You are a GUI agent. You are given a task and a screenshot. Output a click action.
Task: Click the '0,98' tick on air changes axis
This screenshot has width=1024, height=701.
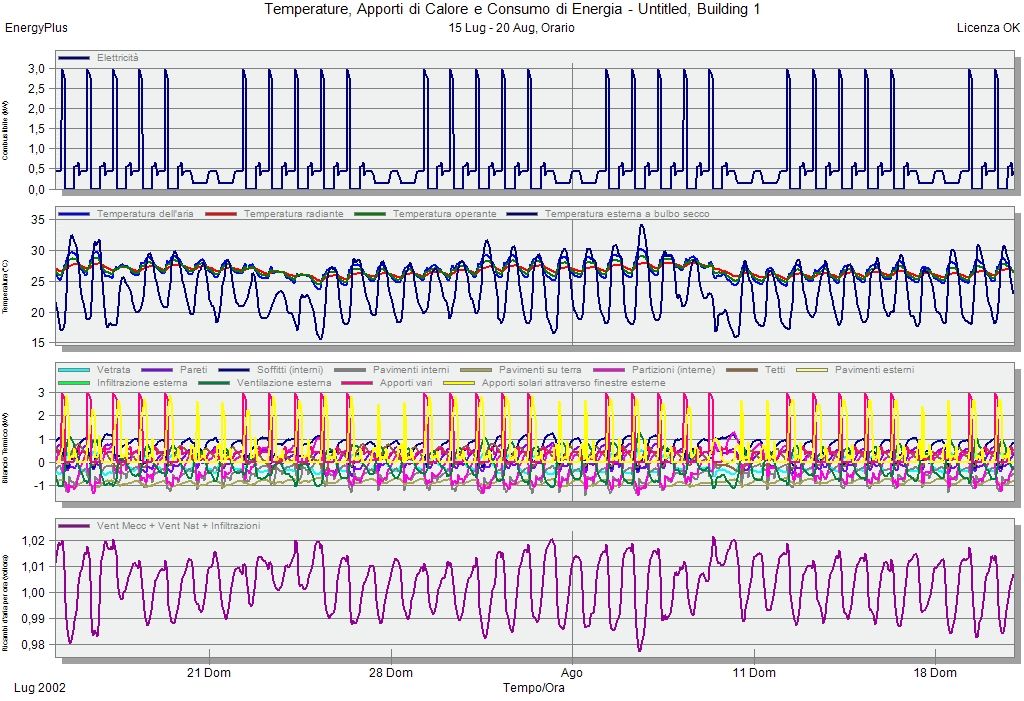coord(33,645)
